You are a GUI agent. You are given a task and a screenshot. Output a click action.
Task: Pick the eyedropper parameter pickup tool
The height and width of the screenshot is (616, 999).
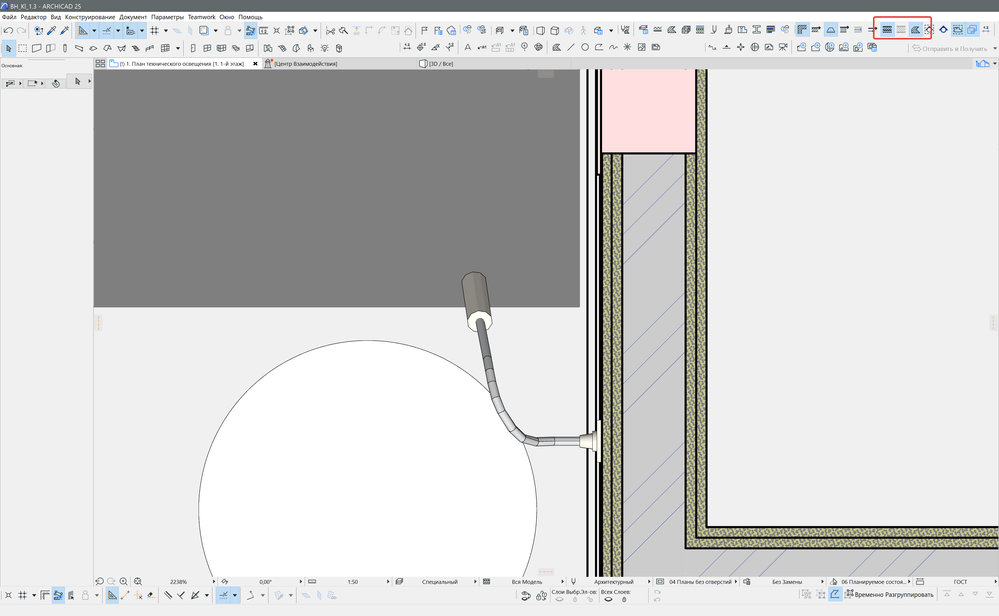click(x=51, y=31)
